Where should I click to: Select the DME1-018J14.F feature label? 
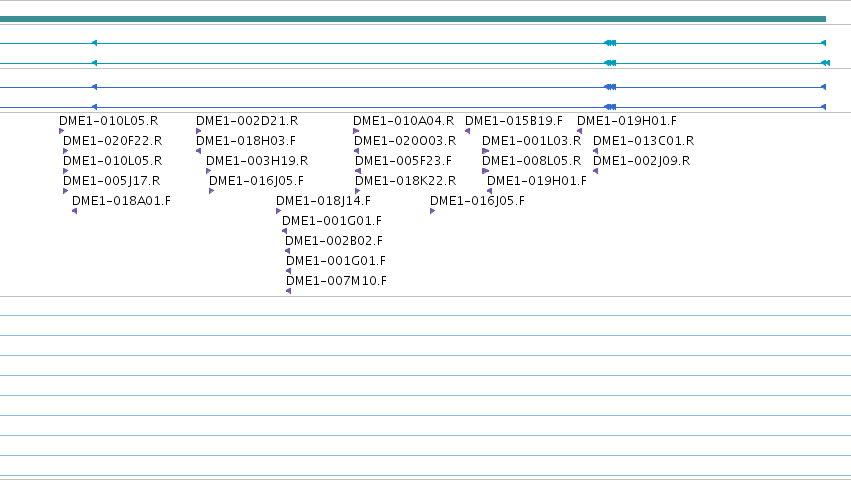point(323,201)
